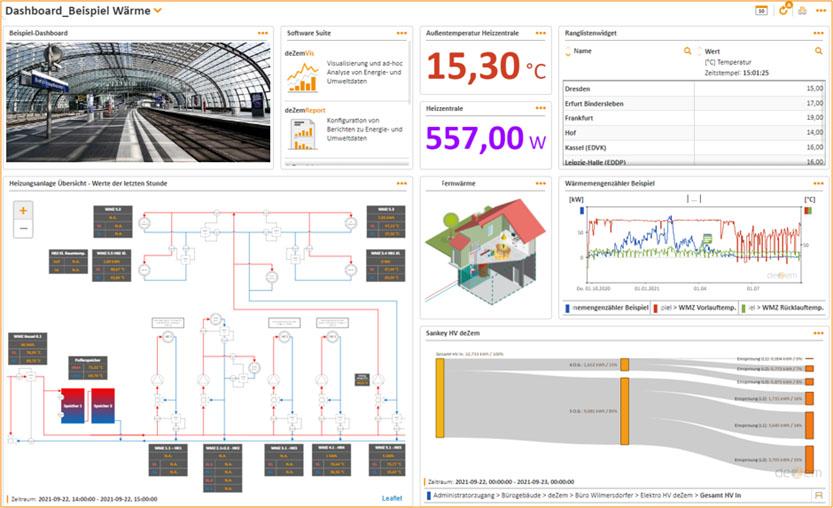Open Software Suite widget three-dot menu
The width and height of the screenshot is (833, 508).
click(402, 33)
